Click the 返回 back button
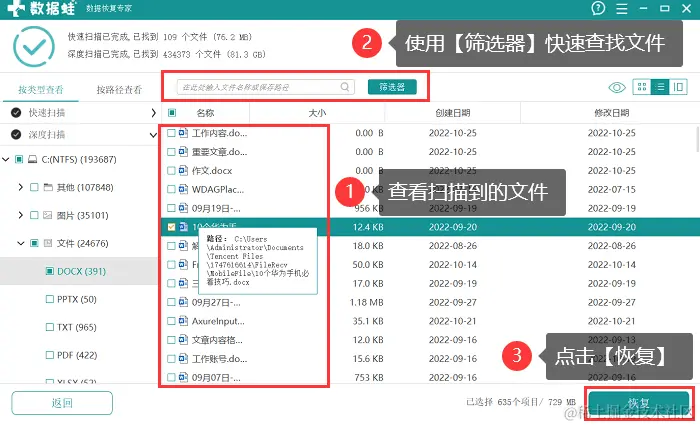Image resolution: width=700 pixels, height=426 pixels. [x=62, y=403]
